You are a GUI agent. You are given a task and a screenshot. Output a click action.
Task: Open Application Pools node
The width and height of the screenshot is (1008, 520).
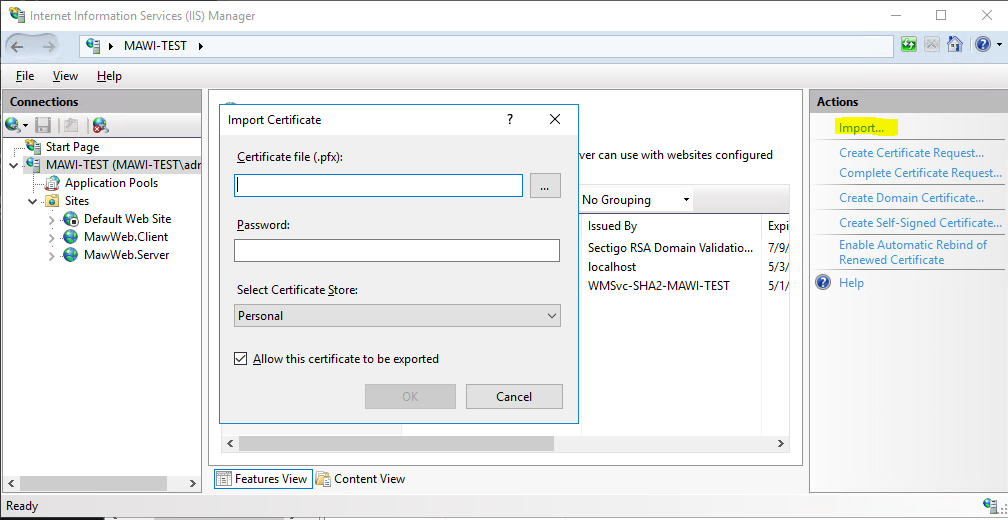111,183
